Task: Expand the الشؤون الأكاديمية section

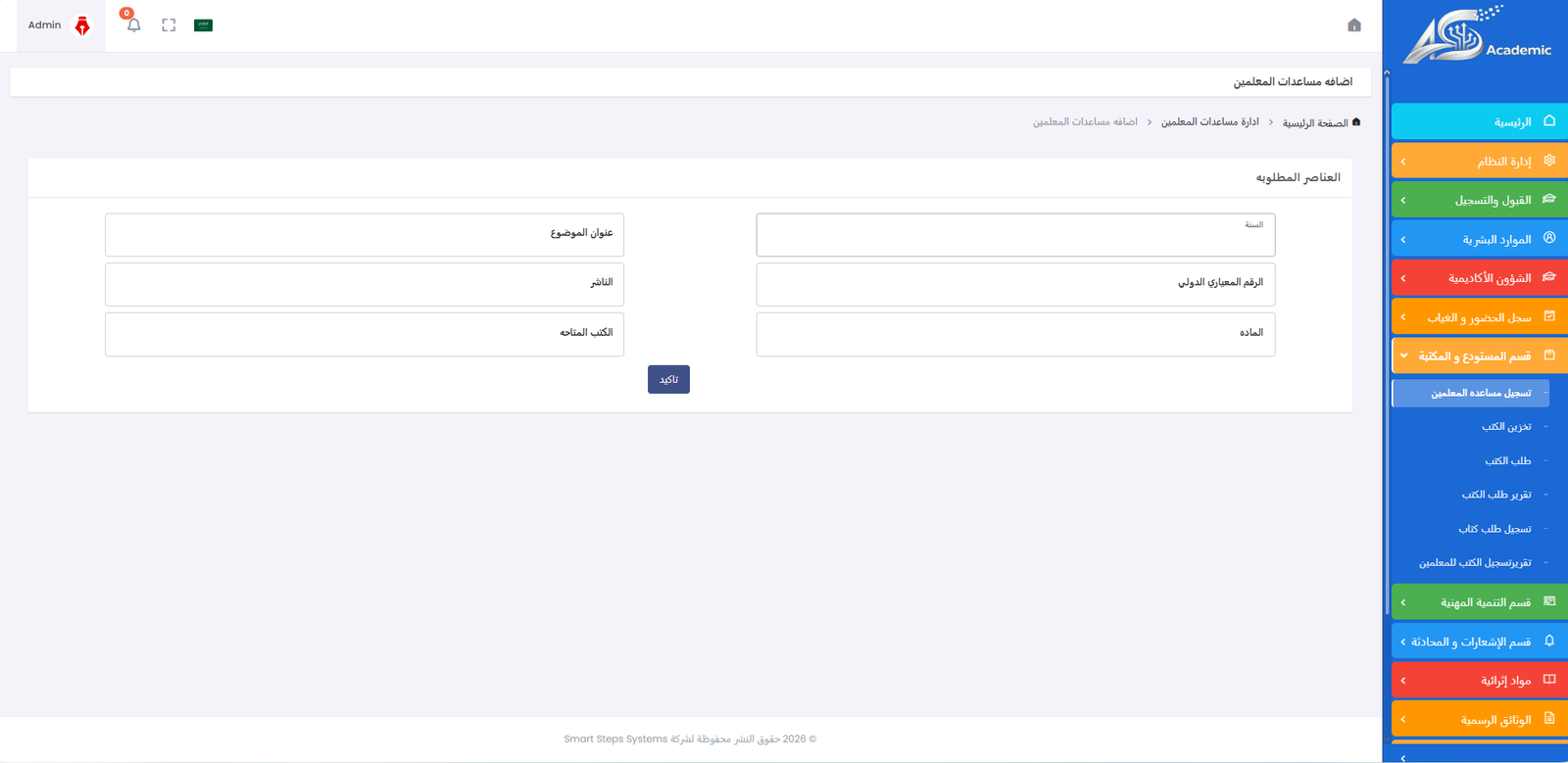Action: coord(1479,278)
